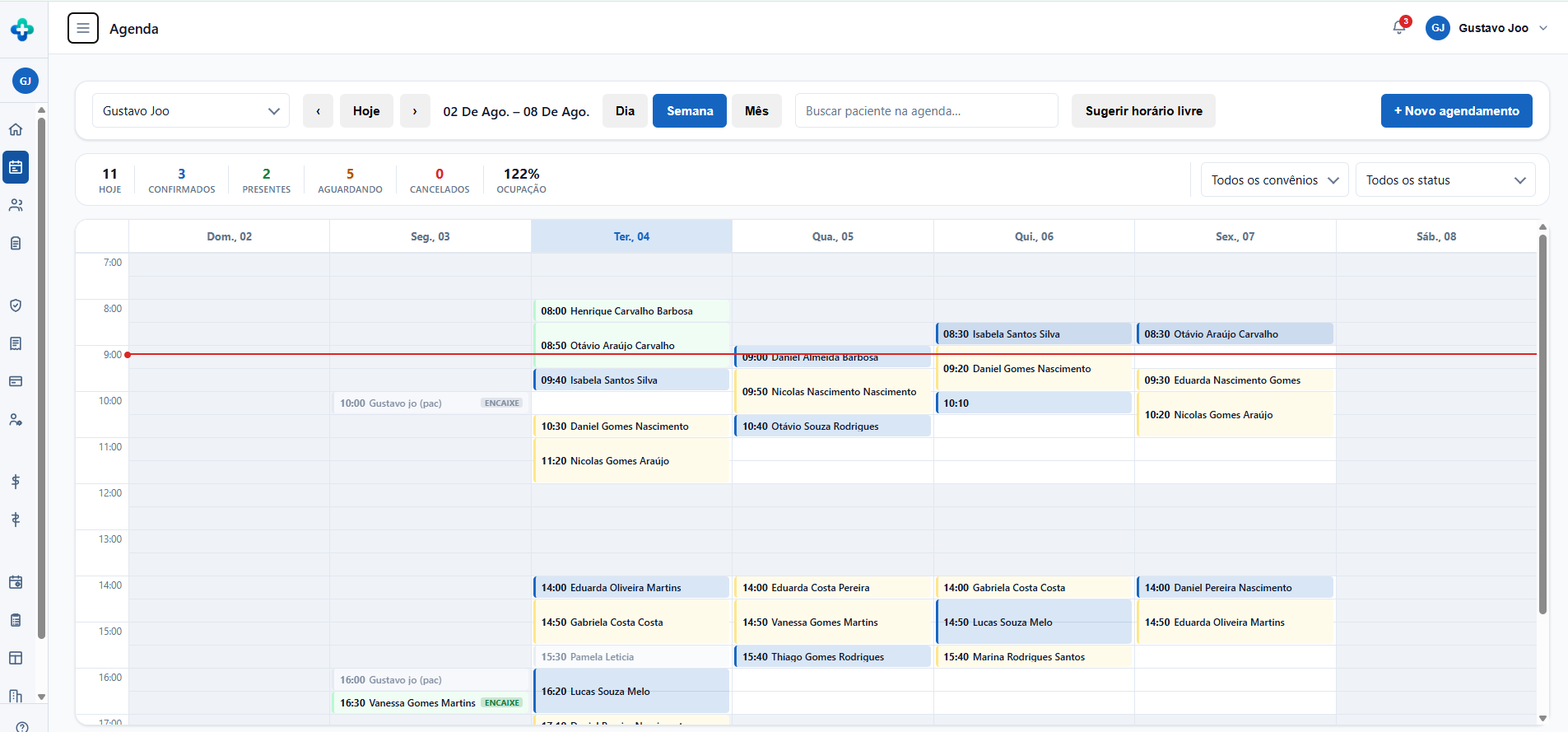The image size is (1568, 732).
Task: Open the table layout sidebar icon
Action: coord(16,658)
